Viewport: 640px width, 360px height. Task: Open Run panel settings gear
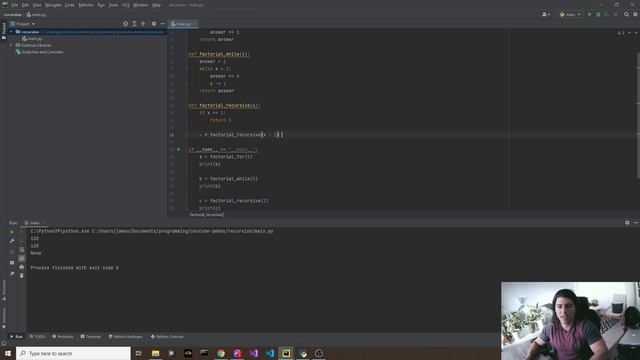(x=627, y=223)
